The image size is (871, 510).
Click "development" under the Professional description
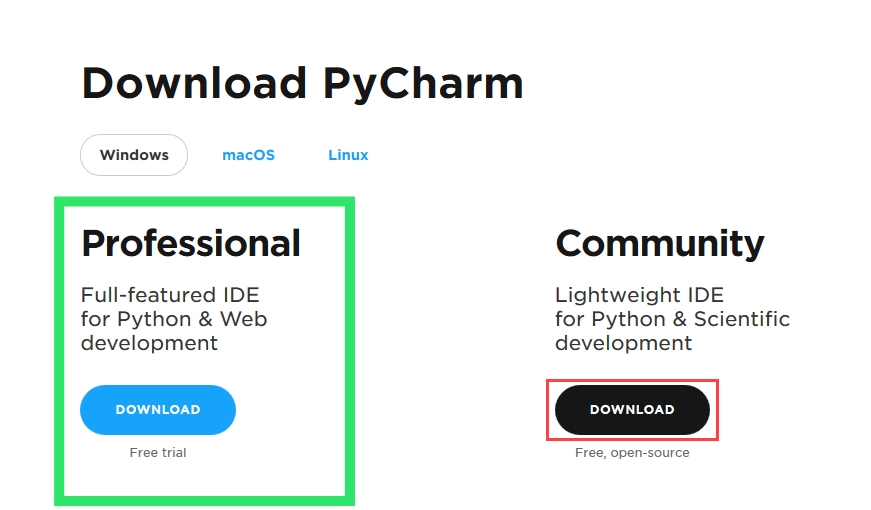pyautogui.click(x=149, y=343)
